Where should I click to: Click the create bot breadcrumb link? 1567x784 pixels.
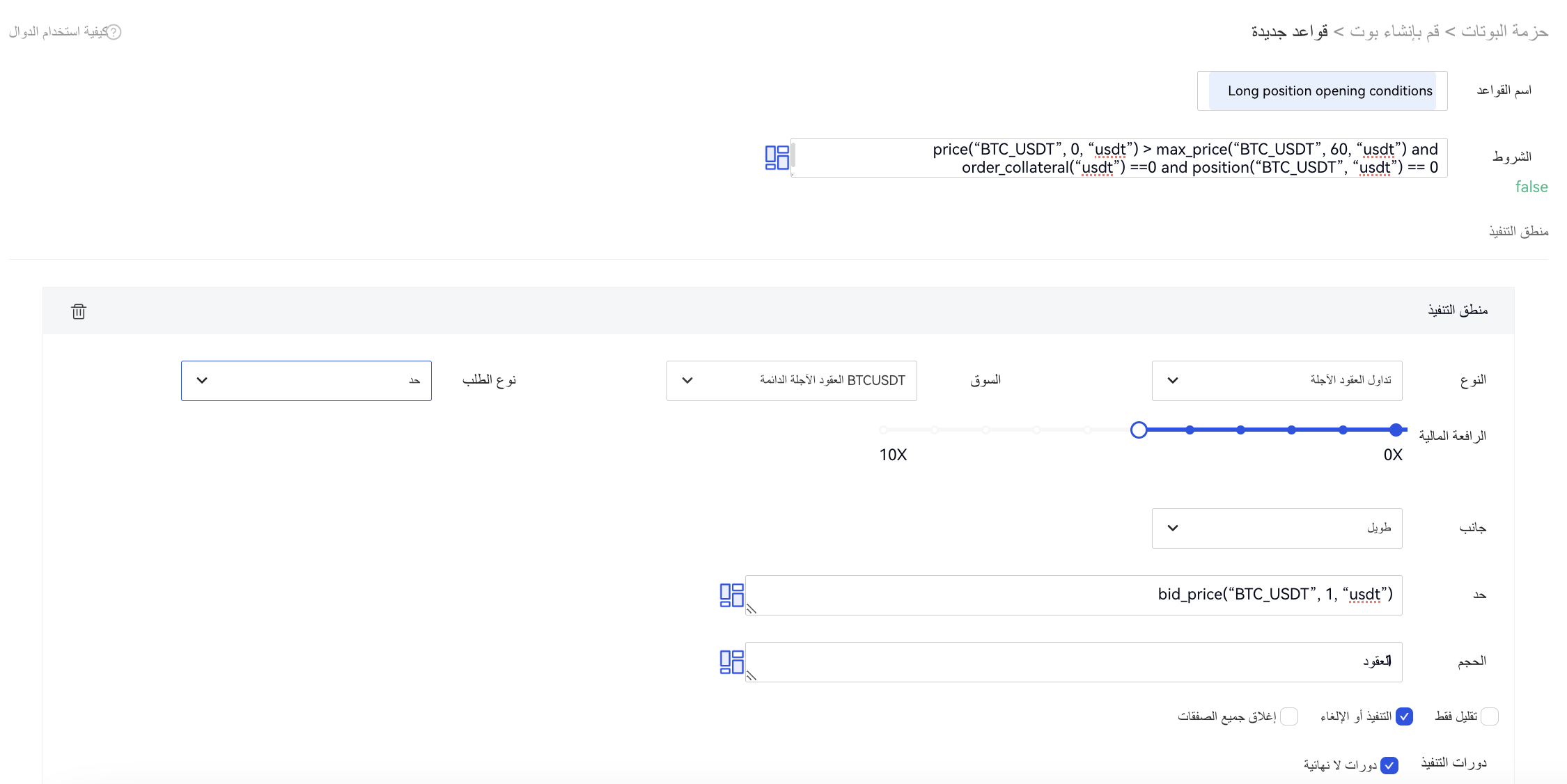(x=1394, y=31)
